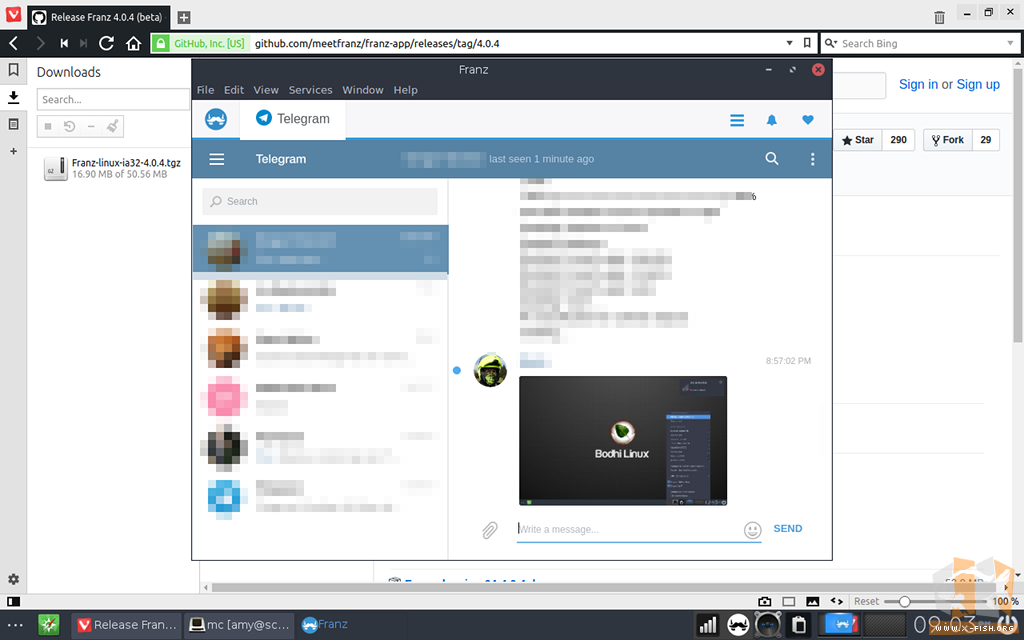1024x640 pixels.
Task: Capture page with the camera icon
Action: [x=765, y=601]
